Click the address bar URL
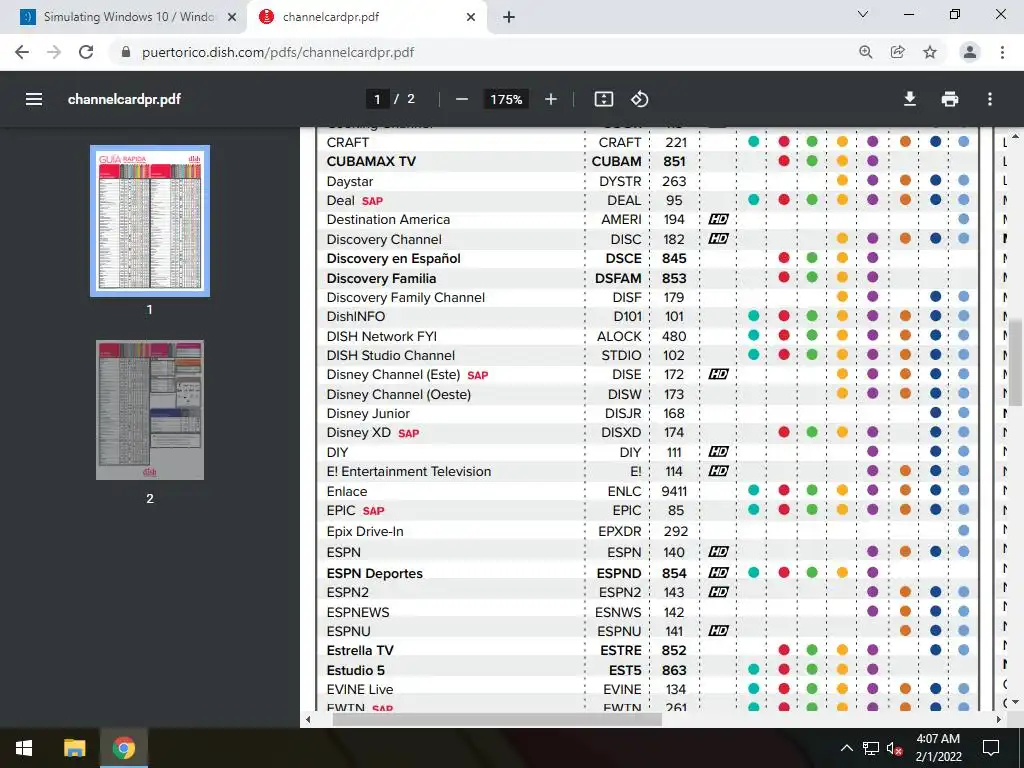 278,52
